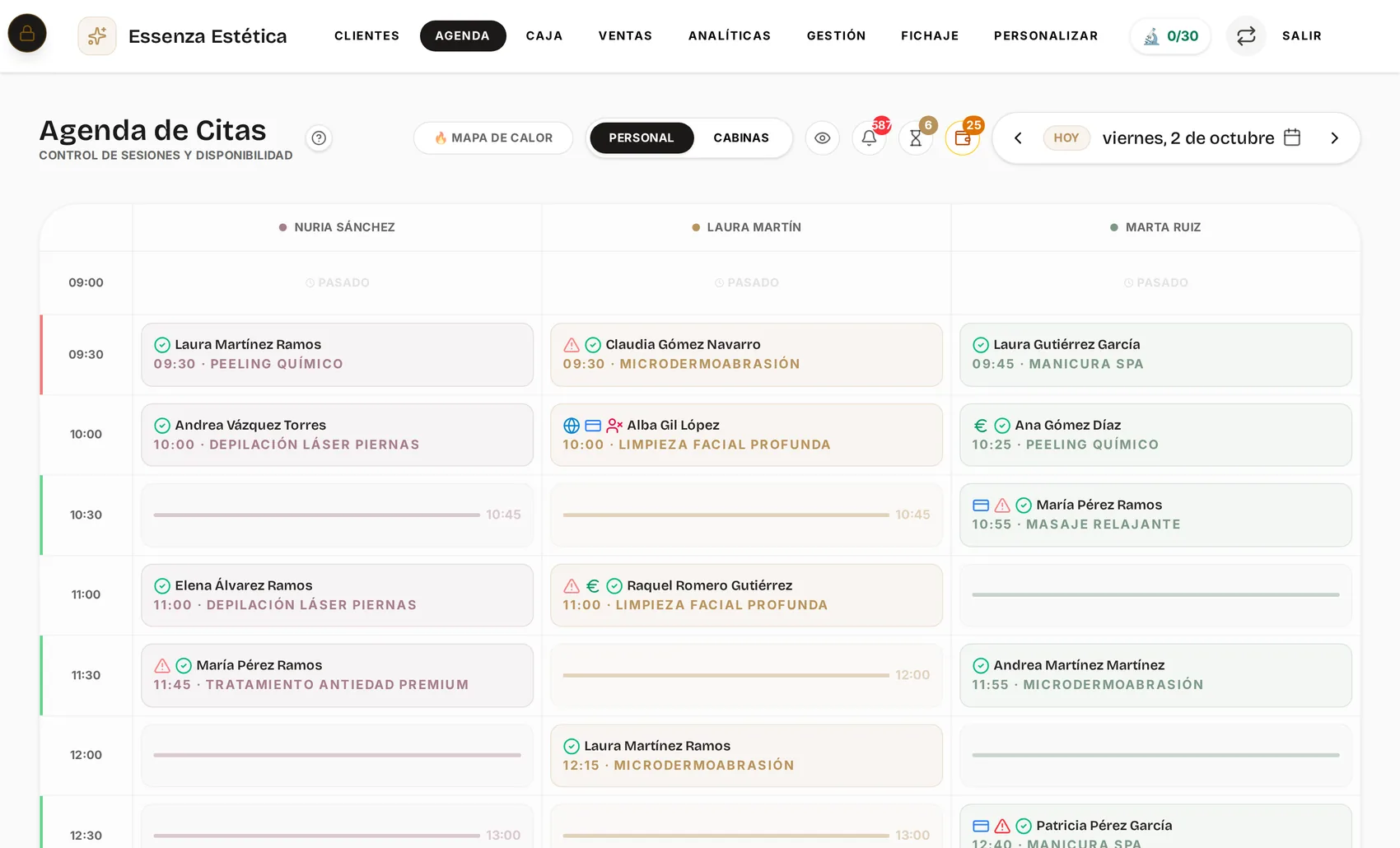This screenshot has width=1400, height=848.
Task: Click warning triangle on Claudia Gómez Navarro
Action: (x=572, y=345)
